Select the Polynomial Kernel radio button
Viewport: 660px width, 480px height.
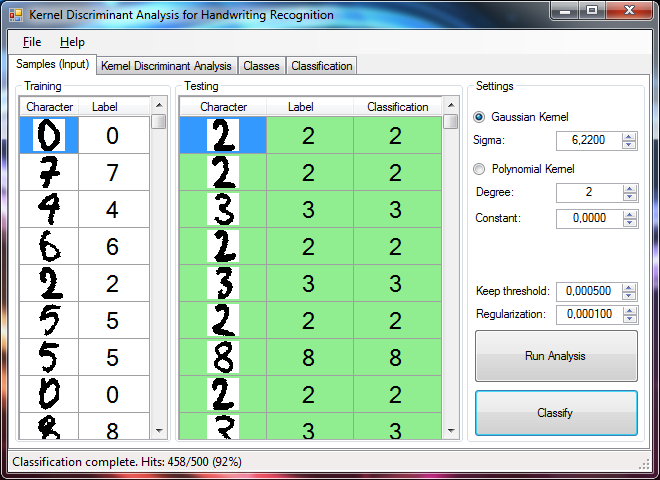479,169
